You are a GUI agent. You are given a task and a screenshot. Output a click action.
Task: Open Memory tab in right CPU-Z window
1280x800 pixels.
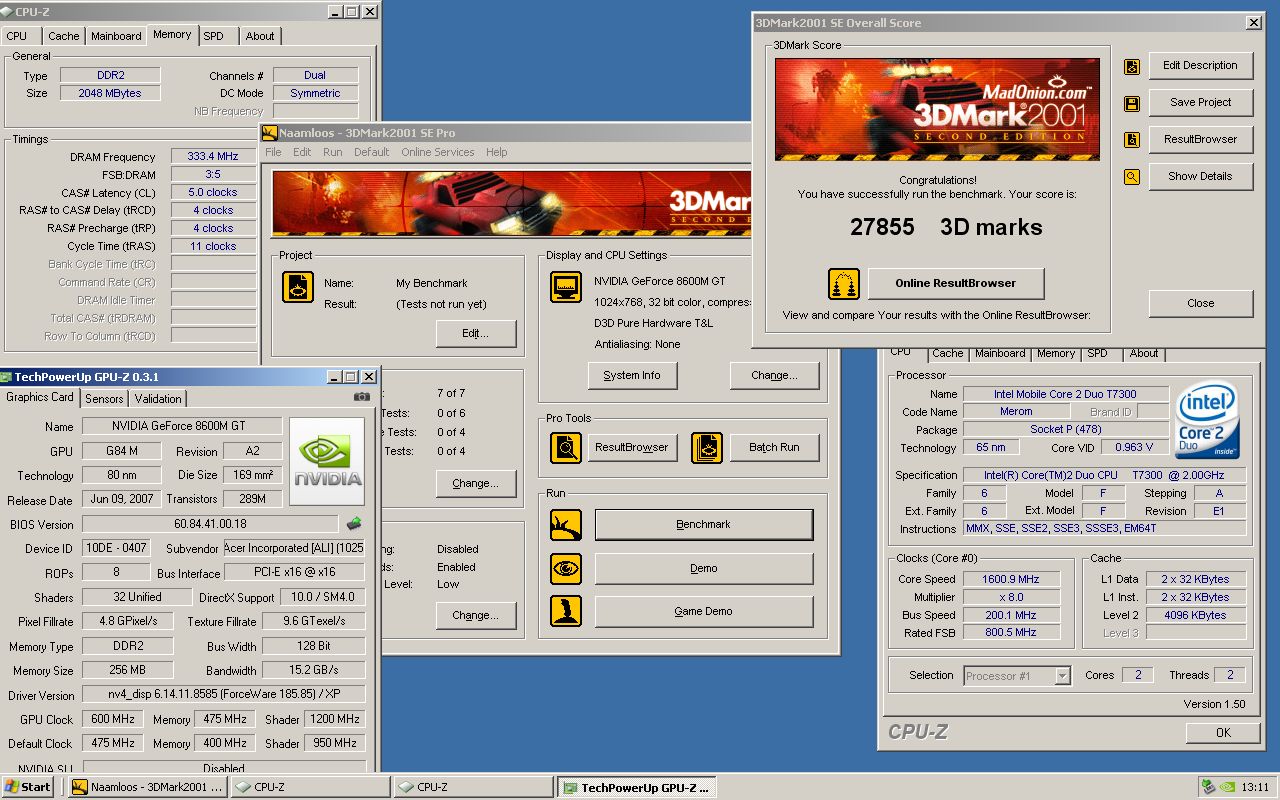pos(1056,353)
